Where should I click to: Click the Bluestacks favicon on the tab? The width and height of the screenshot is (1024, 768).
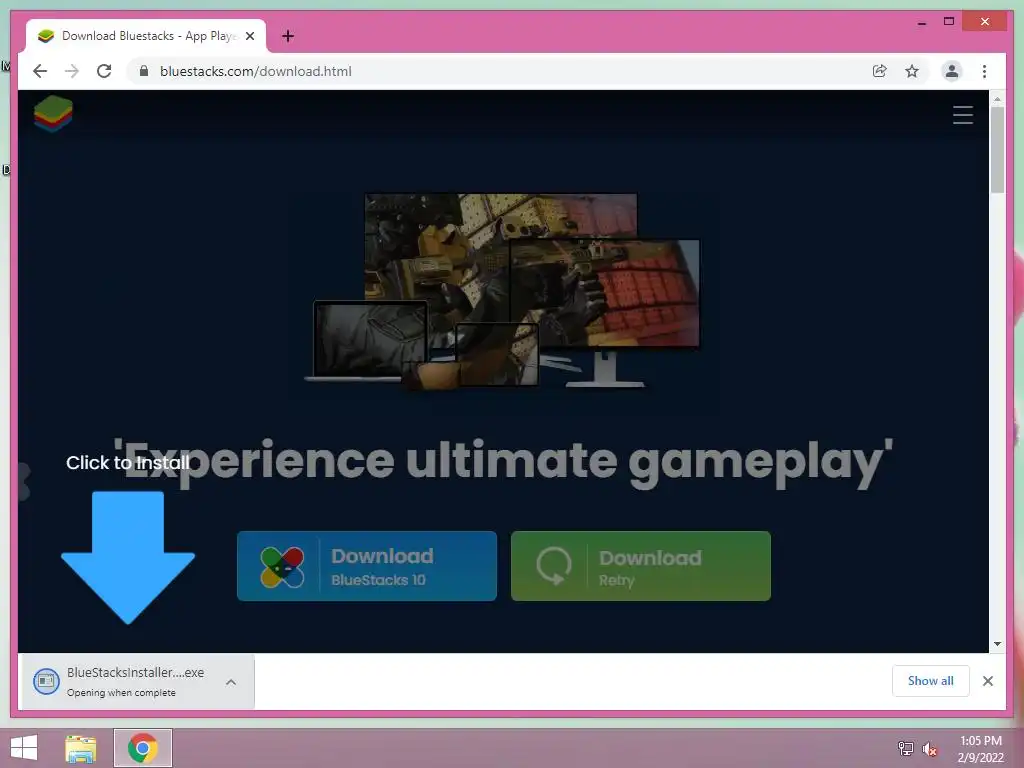pyautogui.click(x=46, y=36)
